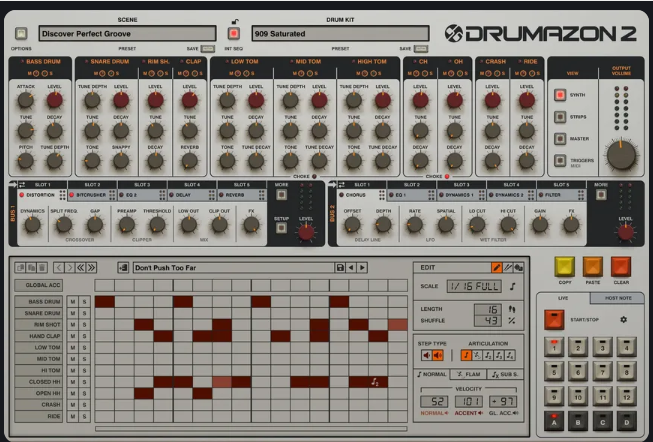Open the Drum Kit preset field
The height and width of the screenshot is (442, 653).
tap(340, 33)
